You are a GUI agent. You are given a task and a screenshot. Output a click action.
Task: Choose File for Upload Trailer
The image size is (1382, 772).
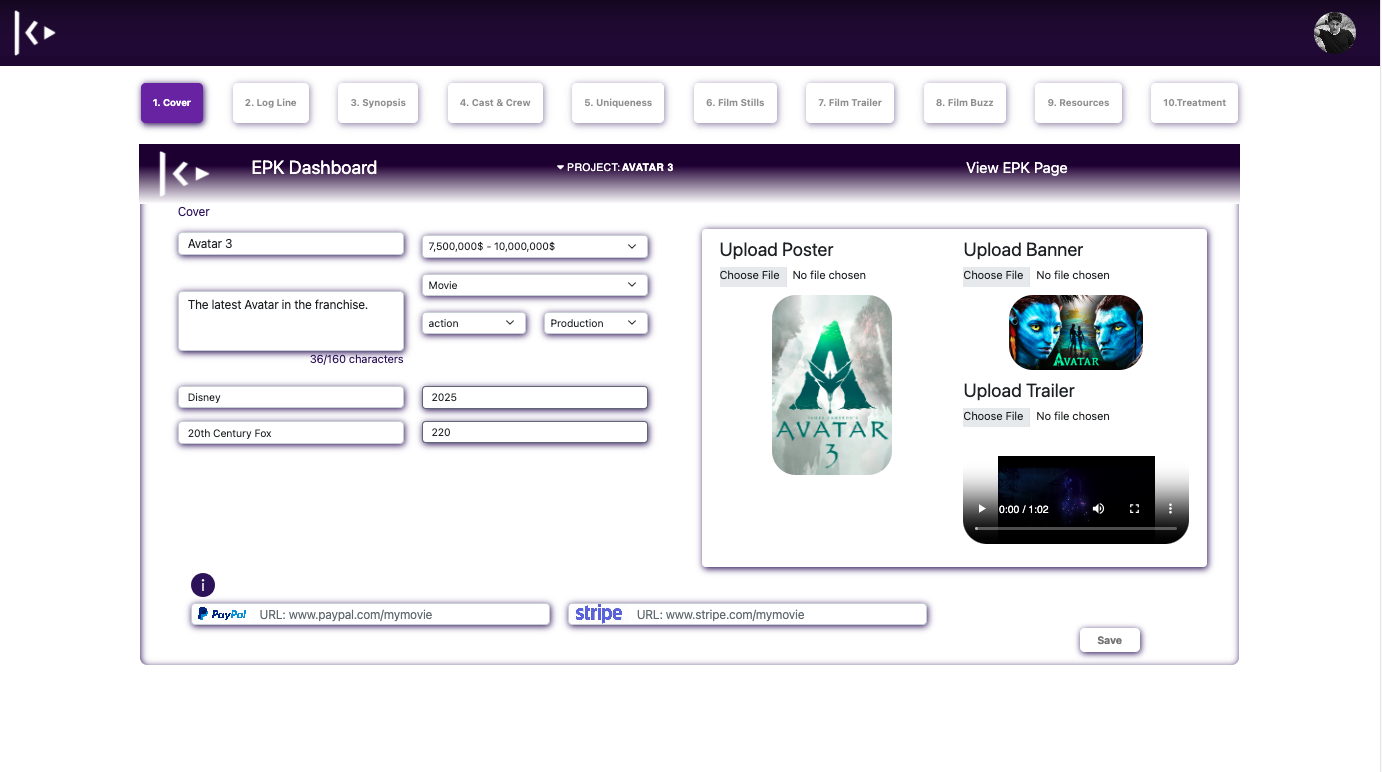[x=994, y=416]
